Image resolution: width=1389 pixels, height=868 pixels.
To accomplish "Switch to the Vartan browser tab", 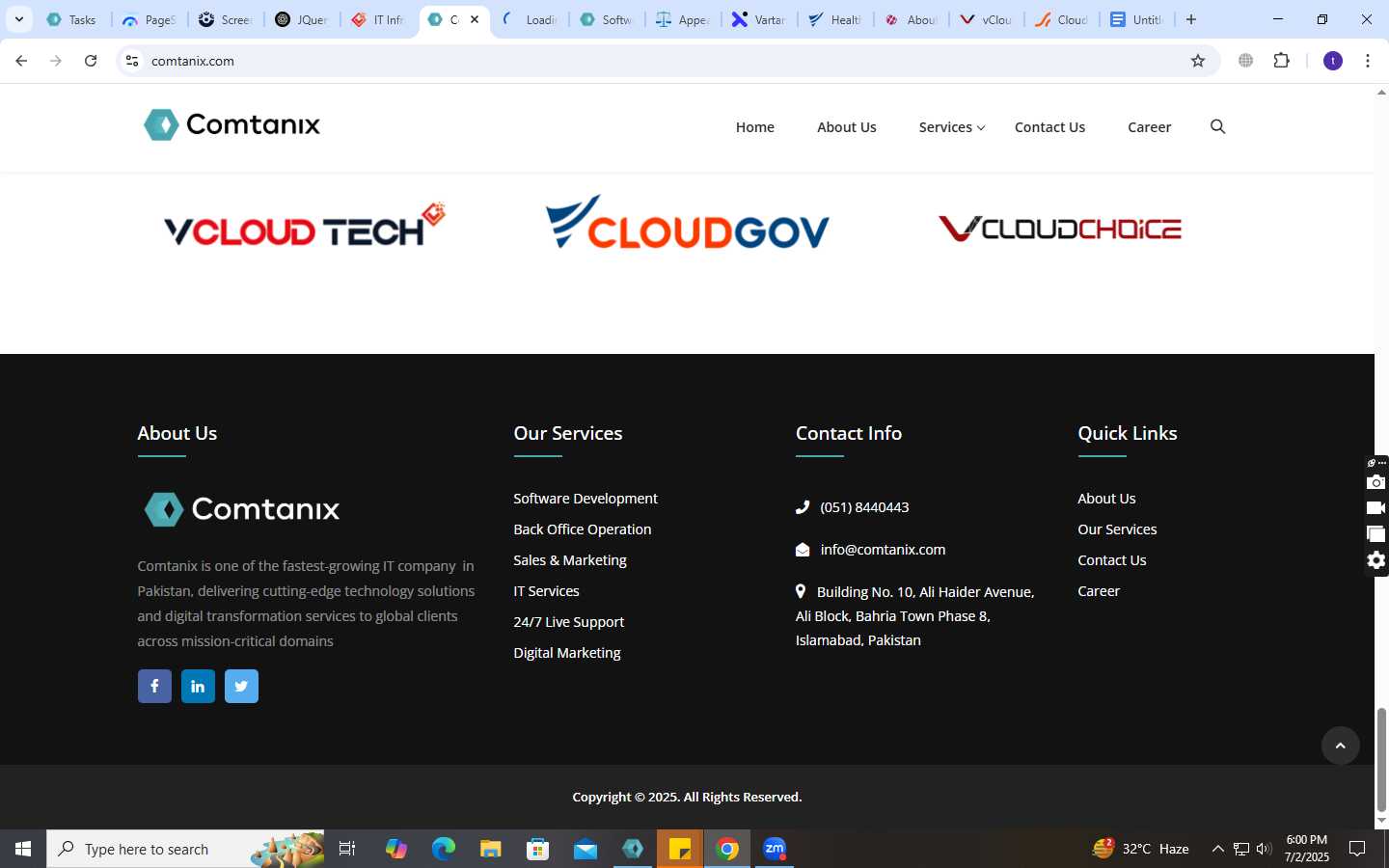I will click(x=759, y=19).
